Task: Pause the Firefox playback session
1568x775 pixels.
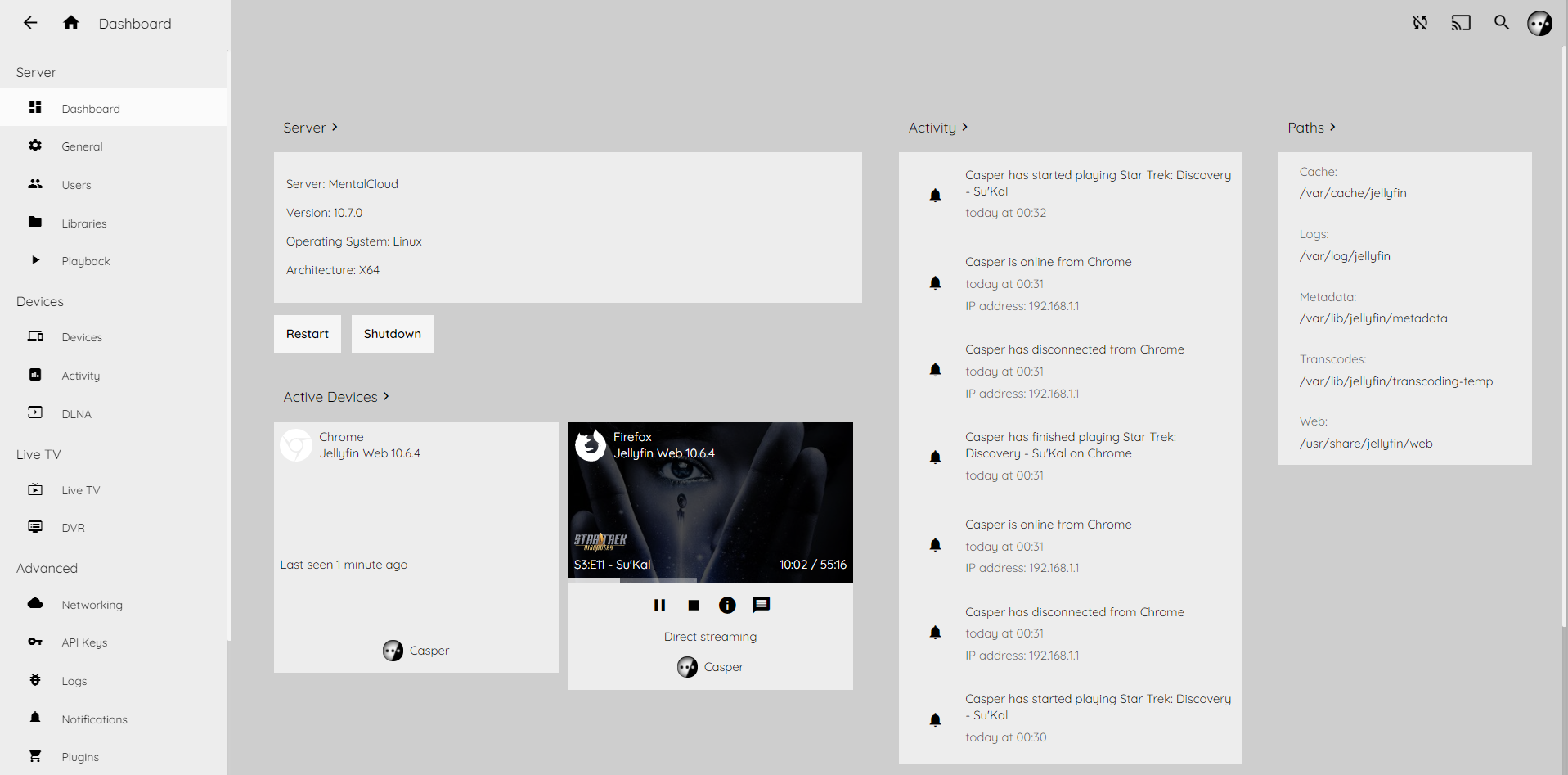Action: (659, 605)
